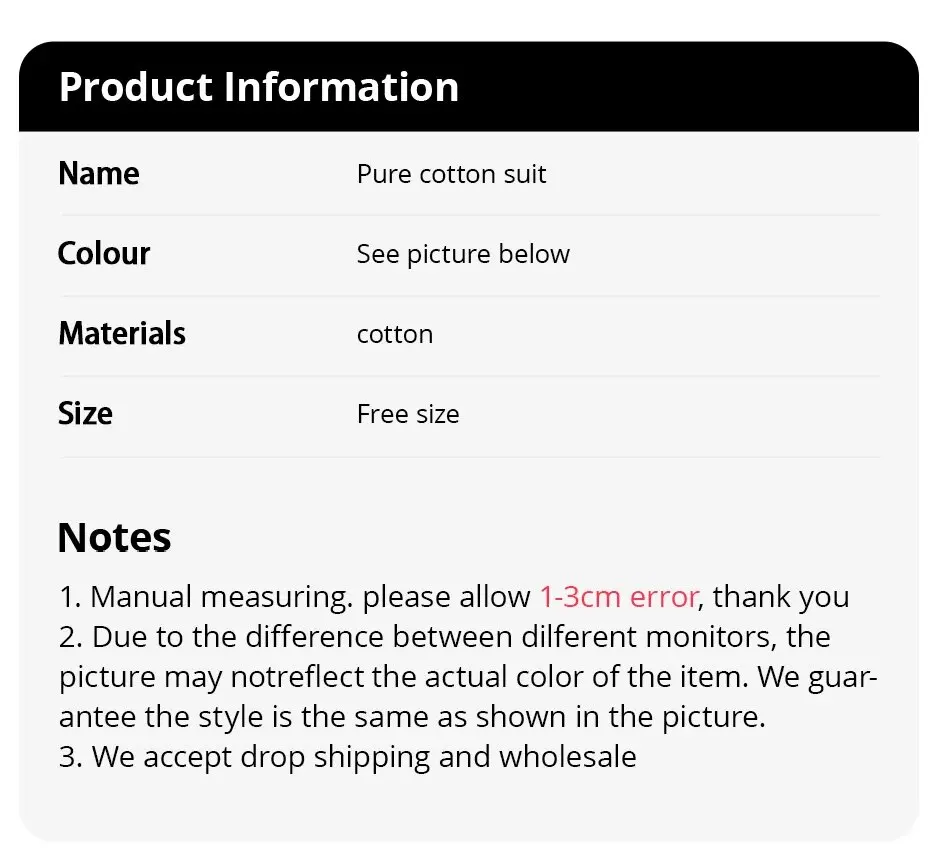
Task: Click the drop shipping and wholesale note
Action: click(x=348, y=757)
